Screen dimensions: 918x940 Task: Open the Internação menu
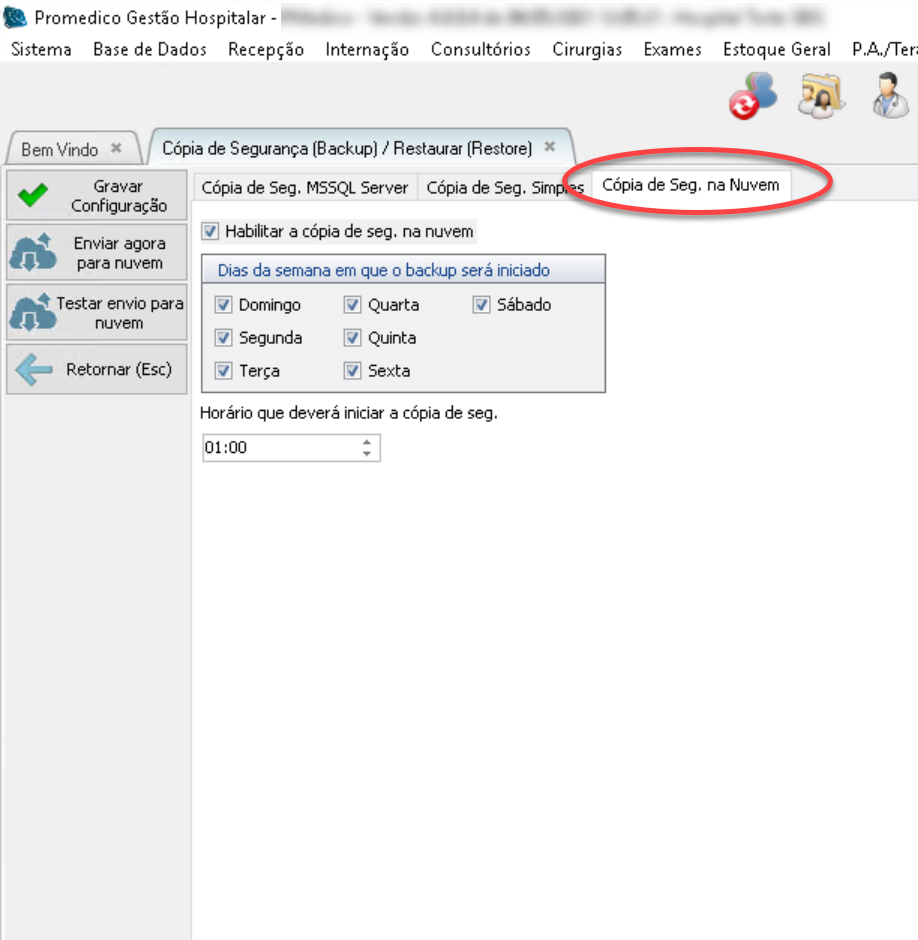[x=367, y=50]
